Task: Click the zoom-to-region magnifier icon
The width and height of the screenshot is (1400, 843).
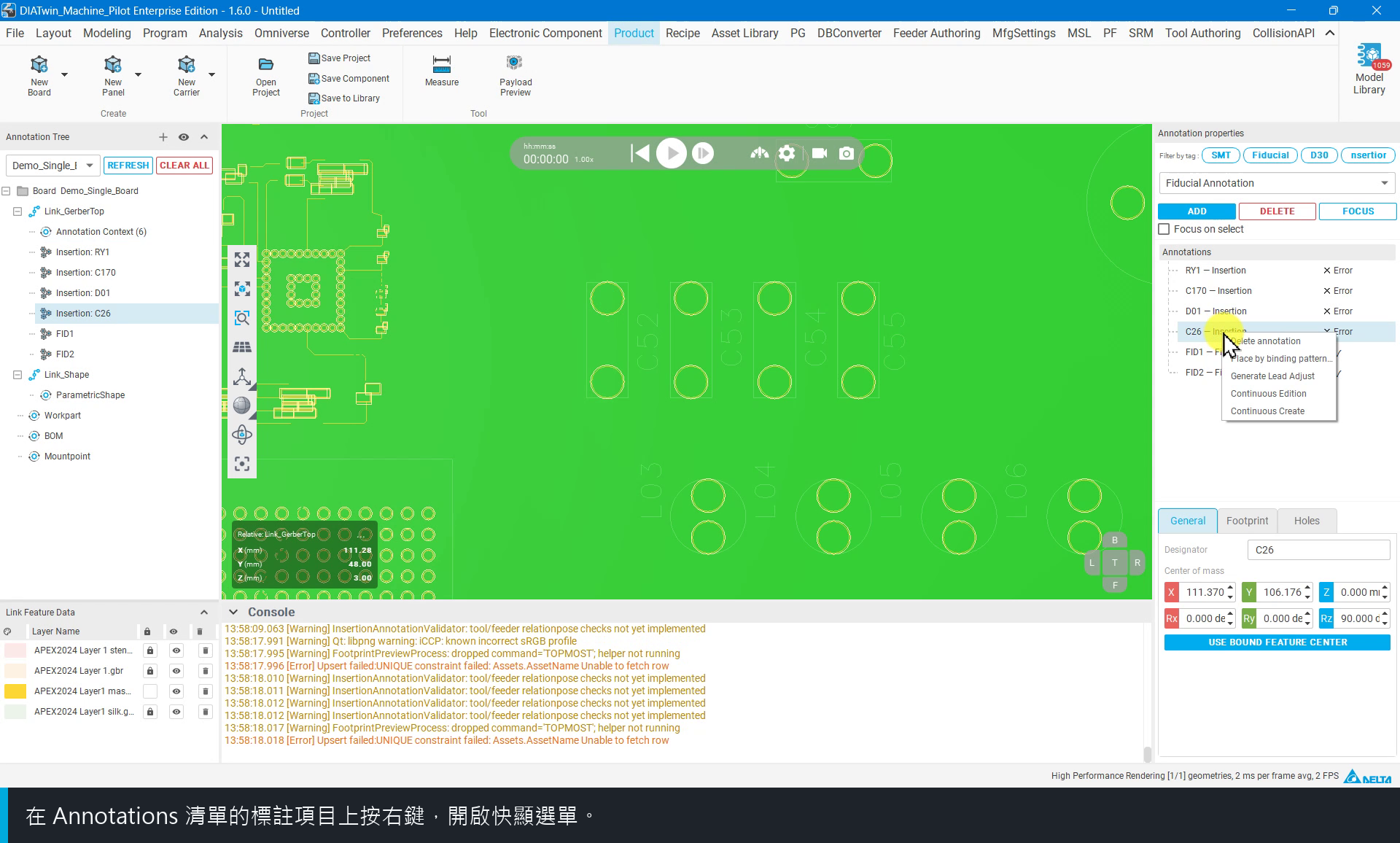Action: pos(242,318)
